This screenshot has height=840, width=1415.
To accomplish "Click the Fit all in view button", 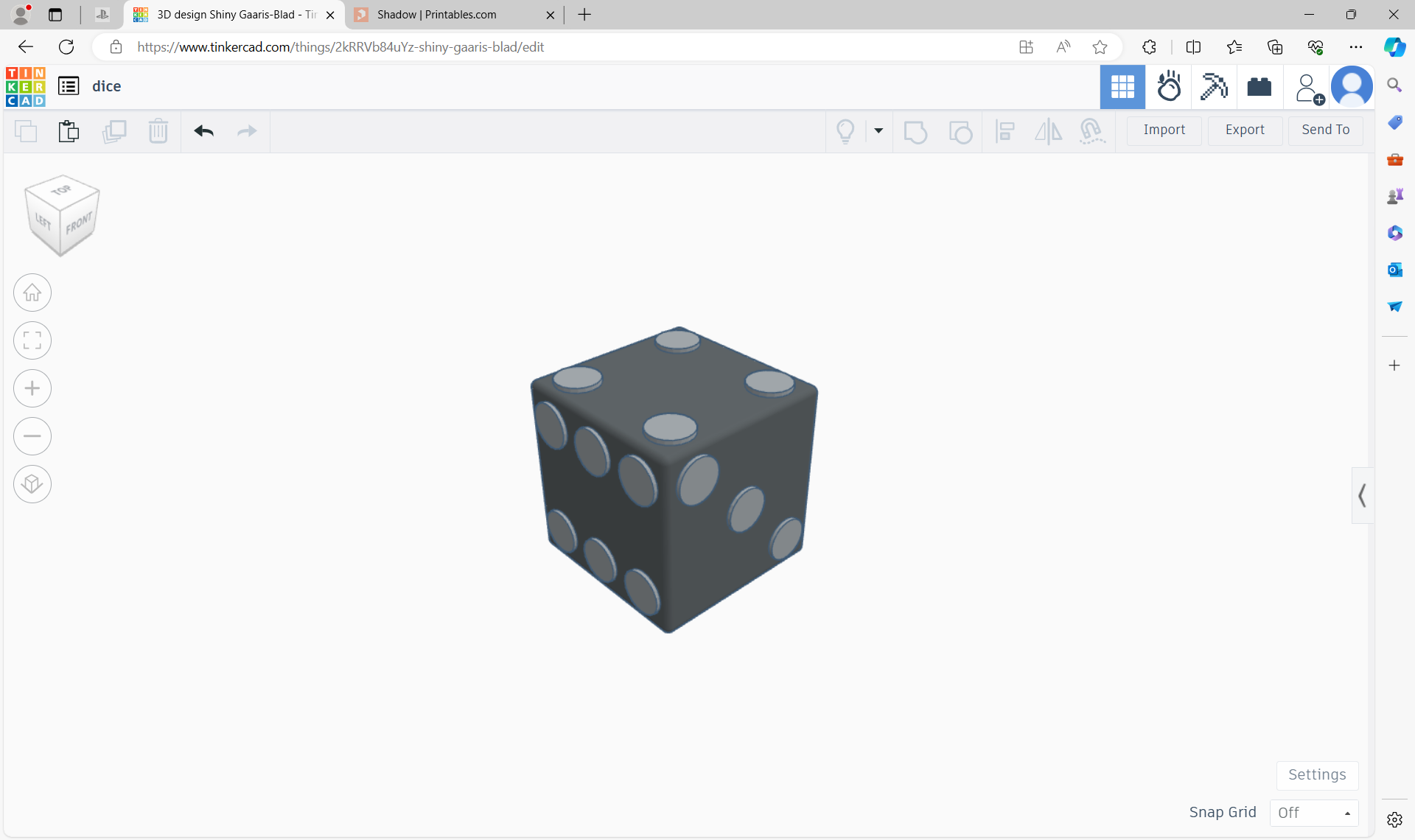I will [x=32, y=340].
